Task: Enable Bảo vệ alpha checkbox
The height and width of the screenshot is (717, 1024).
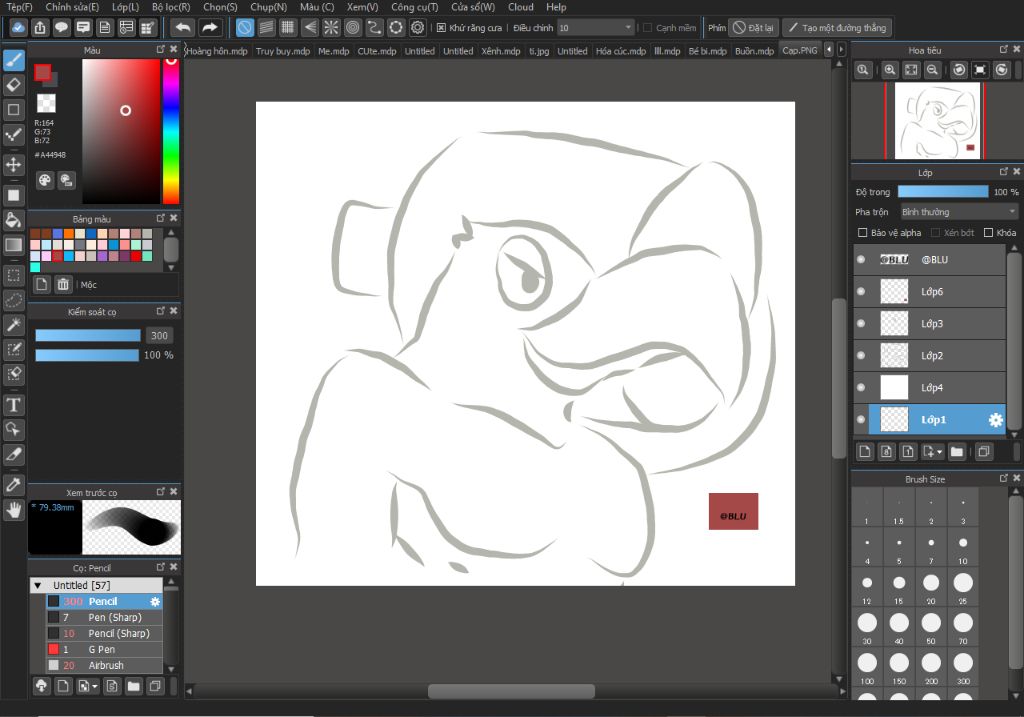Action: click(x=862, y=232)
